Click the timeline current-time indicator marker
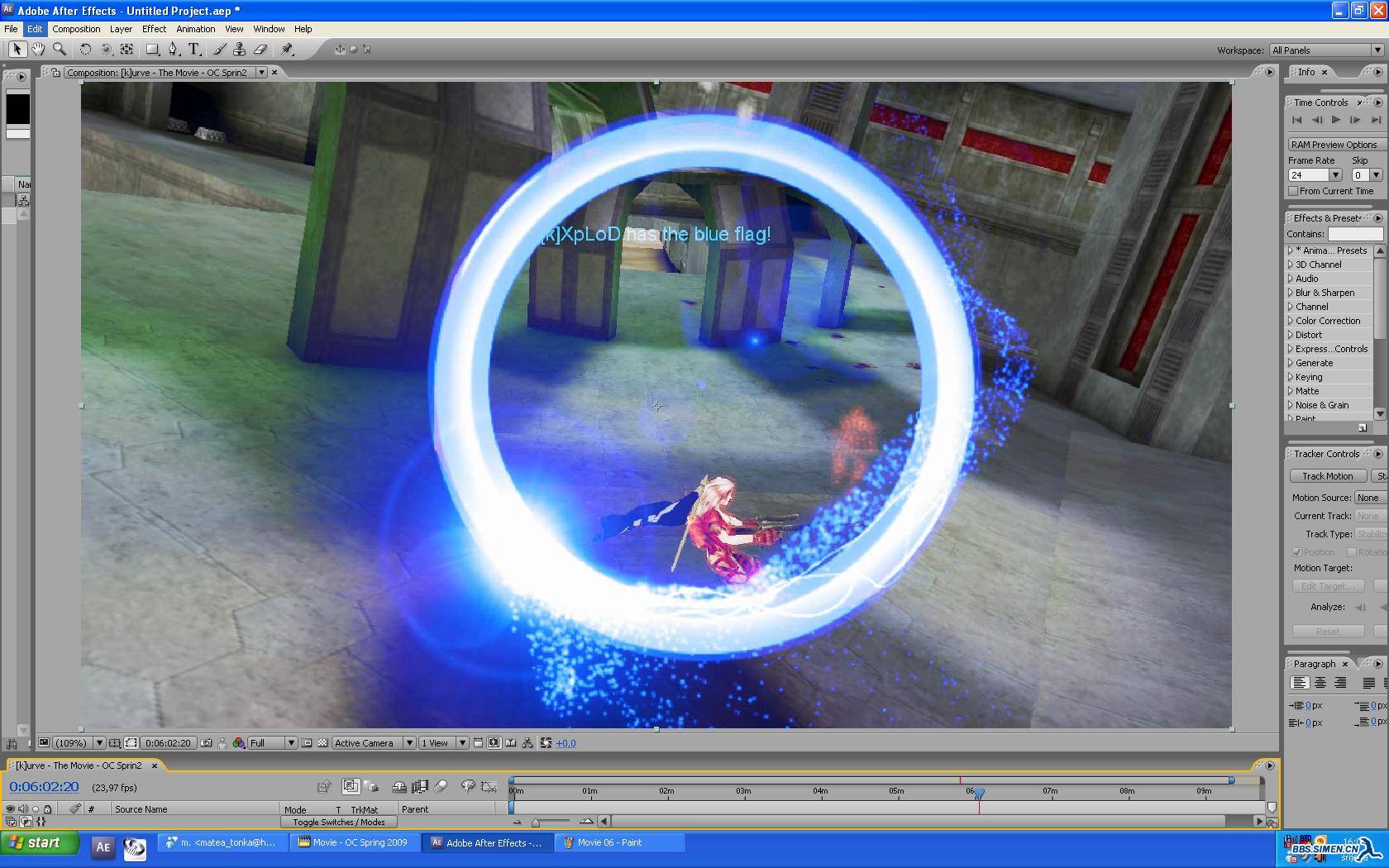The width and height of the screenshot is (1389, 868). (x=979, y=794)
